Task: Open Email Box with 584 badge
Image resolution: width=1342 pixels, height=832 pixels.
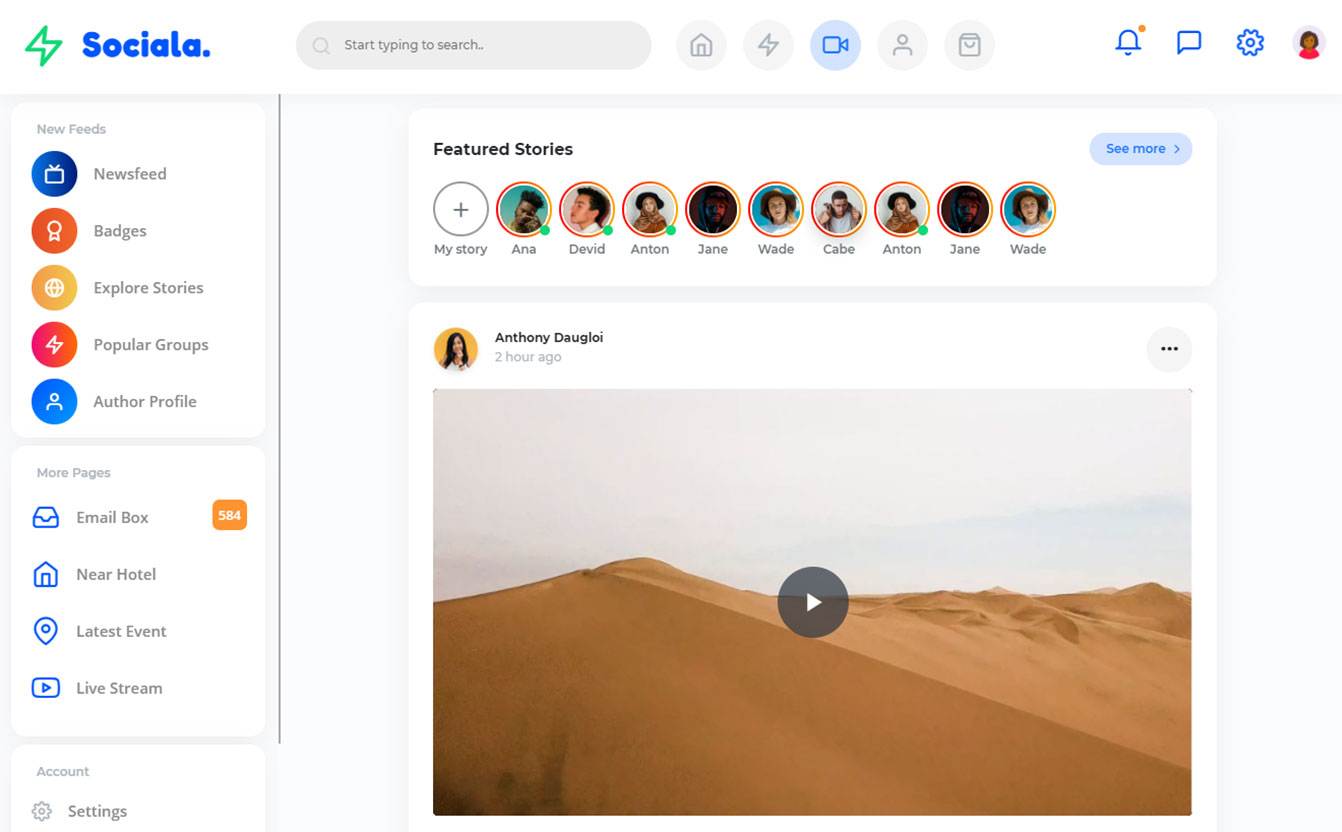Action: [x=112, y=517]
